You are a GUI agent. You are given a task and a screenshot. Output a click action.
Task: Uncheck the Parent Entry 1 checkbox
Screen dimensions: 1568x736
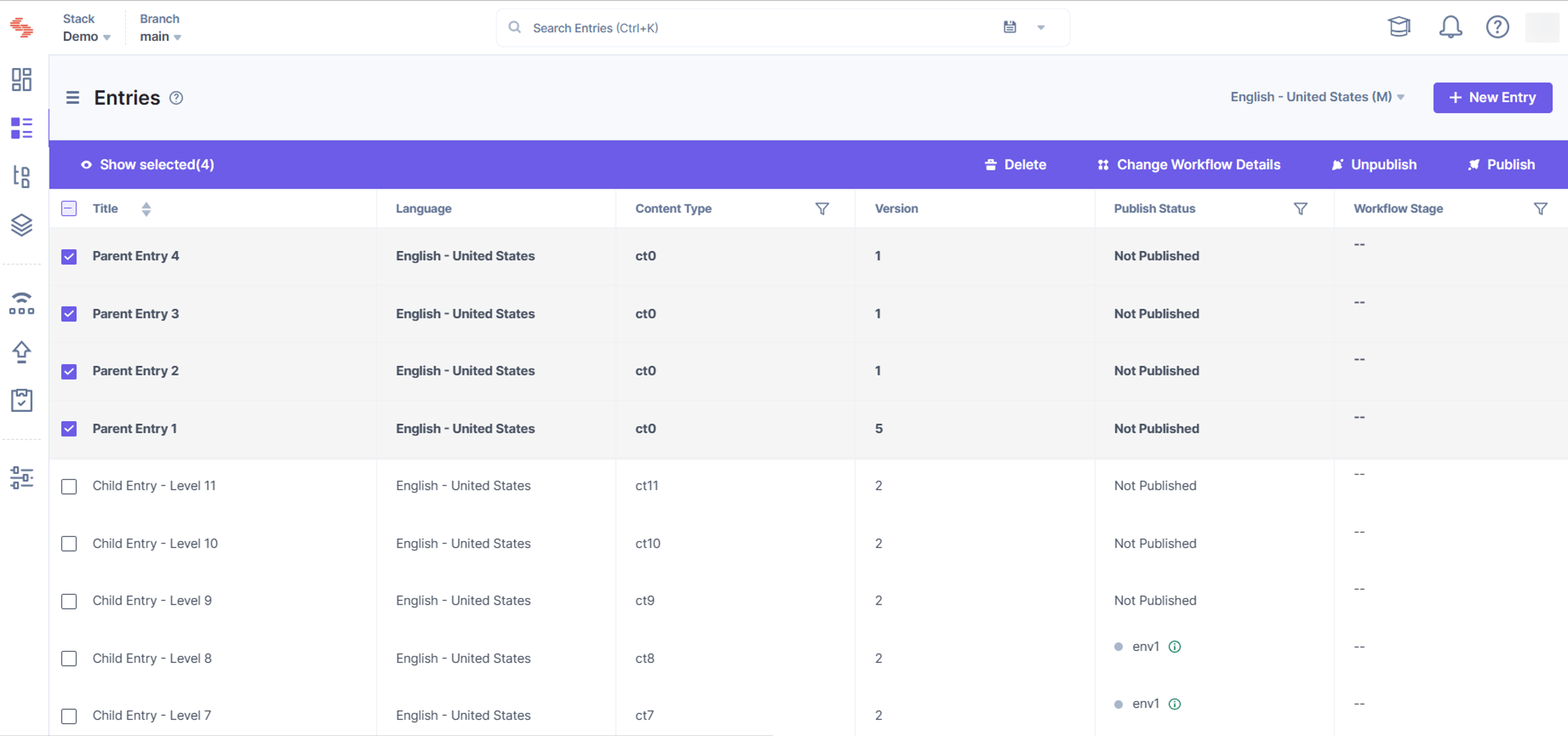(69, 429)
